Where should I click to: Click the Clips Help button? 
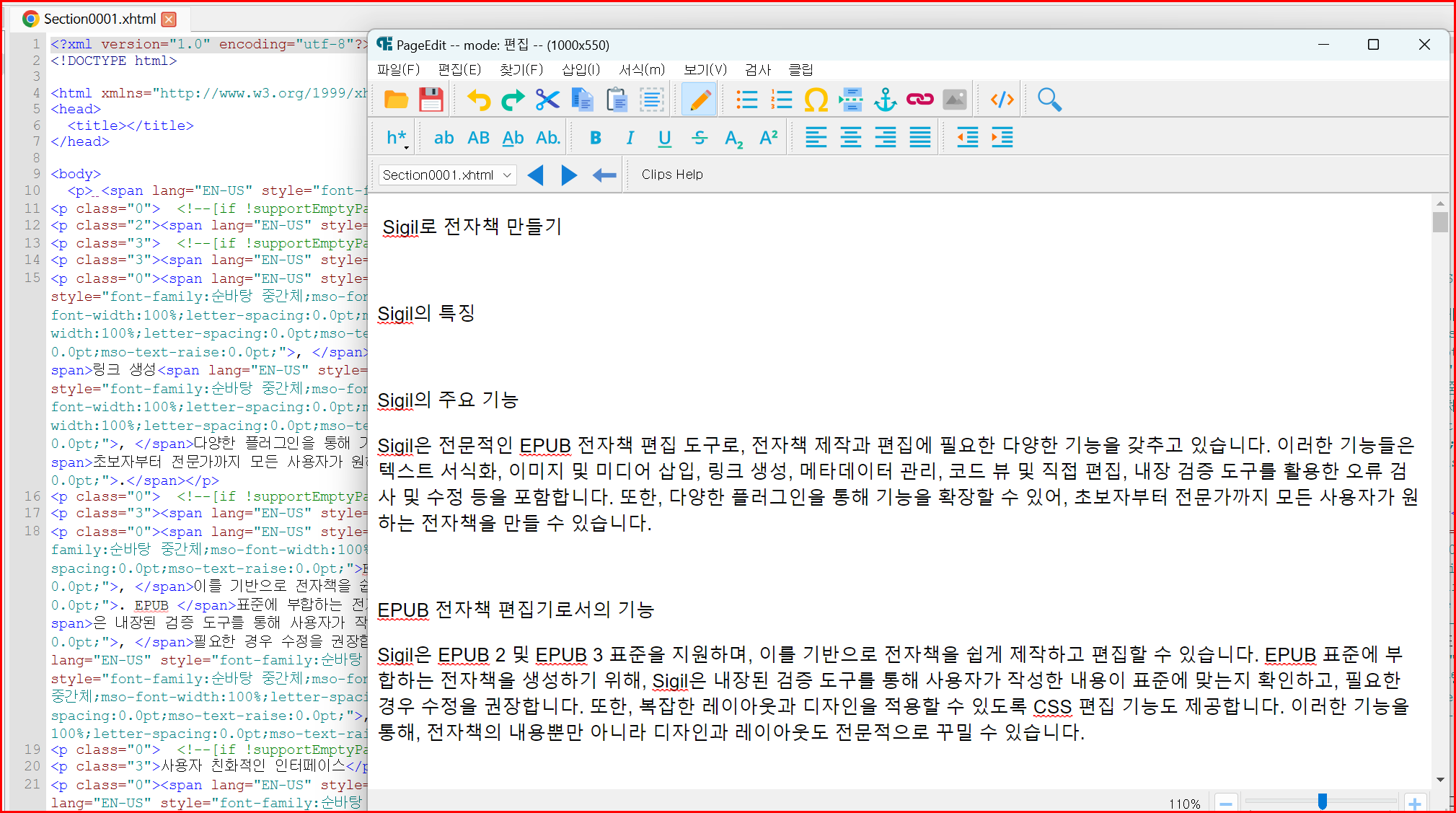671,175
